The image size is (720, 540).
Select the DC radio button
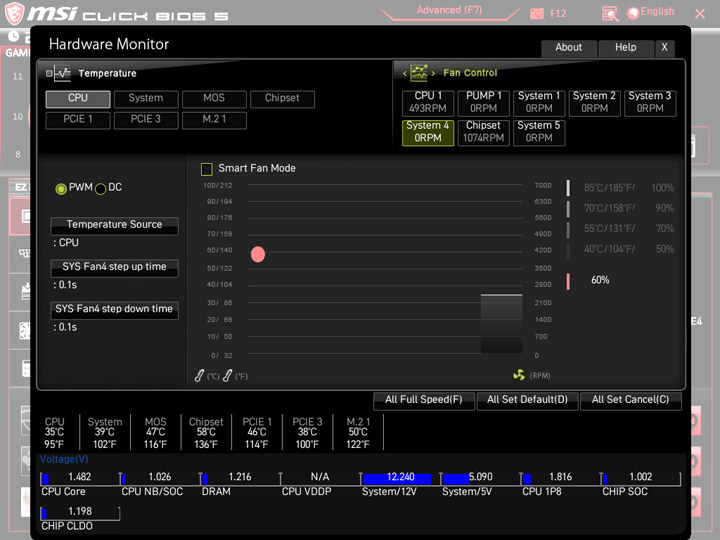(100, 189)
